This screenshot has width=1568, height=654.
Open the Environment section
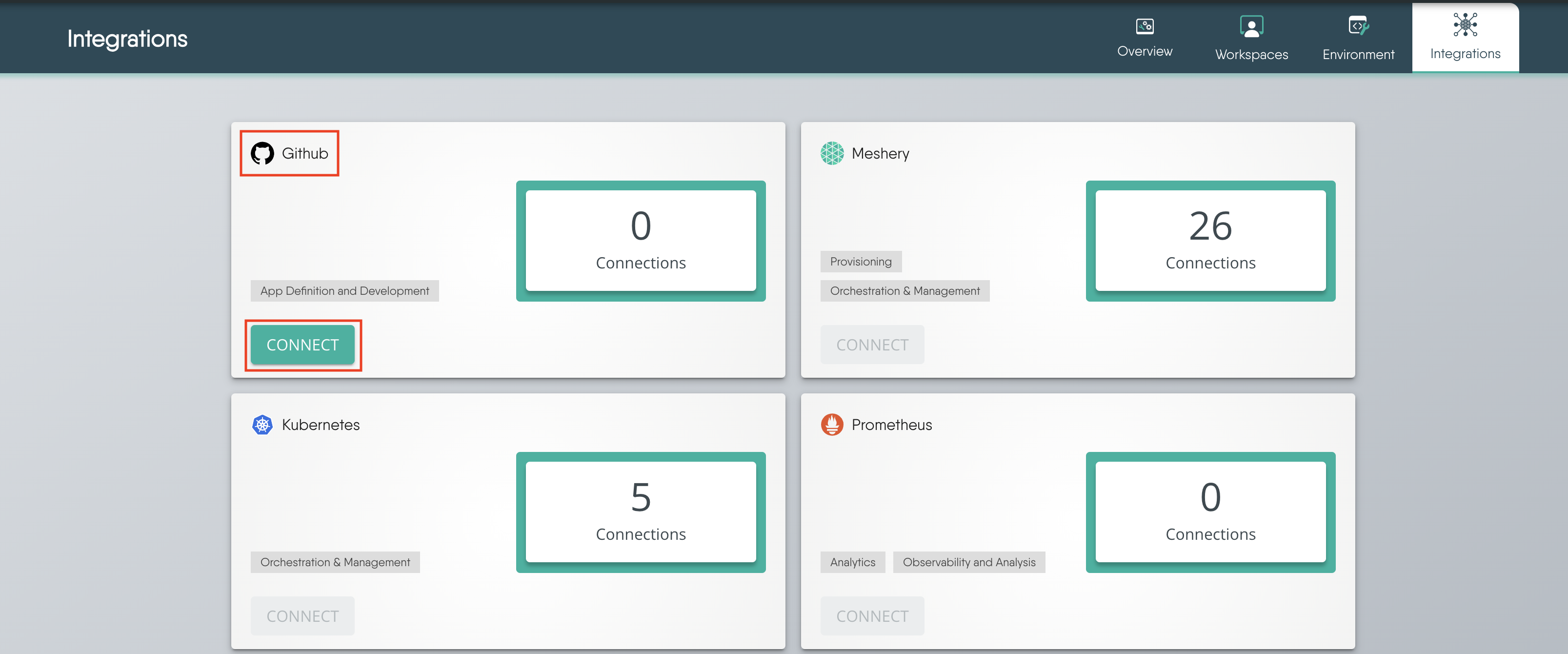(1358, 39)
